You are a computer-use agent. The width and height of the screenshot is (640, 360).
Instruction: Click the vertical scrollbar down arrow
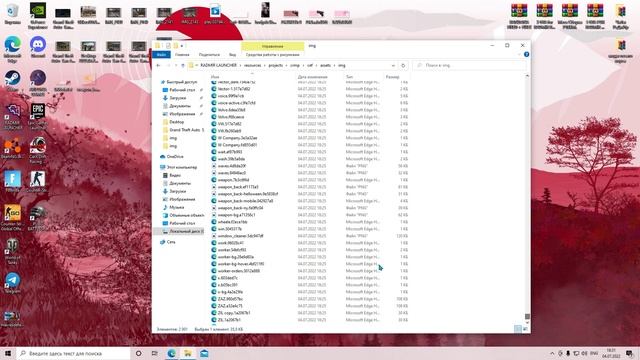(x=527, y=322)
